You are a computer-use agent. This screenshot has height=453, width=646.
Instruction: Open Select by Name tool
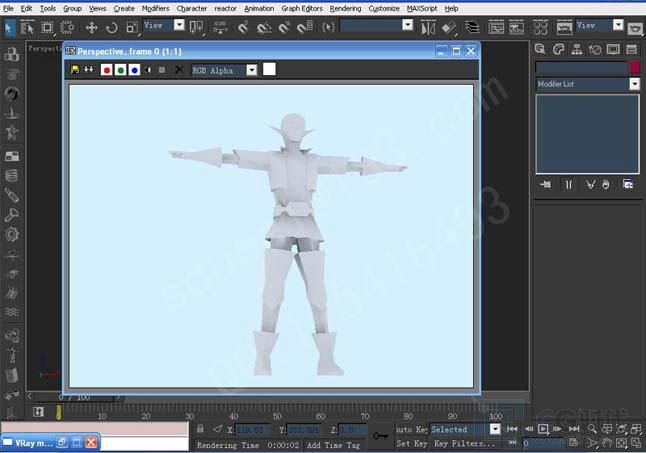point(27,28)
